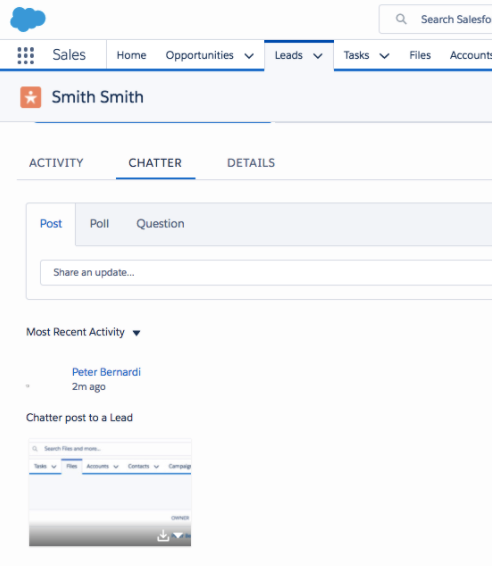The height and width of the screenshot is (566, 492).
Task: Click the Share an update field
Action: click(266, 273)
